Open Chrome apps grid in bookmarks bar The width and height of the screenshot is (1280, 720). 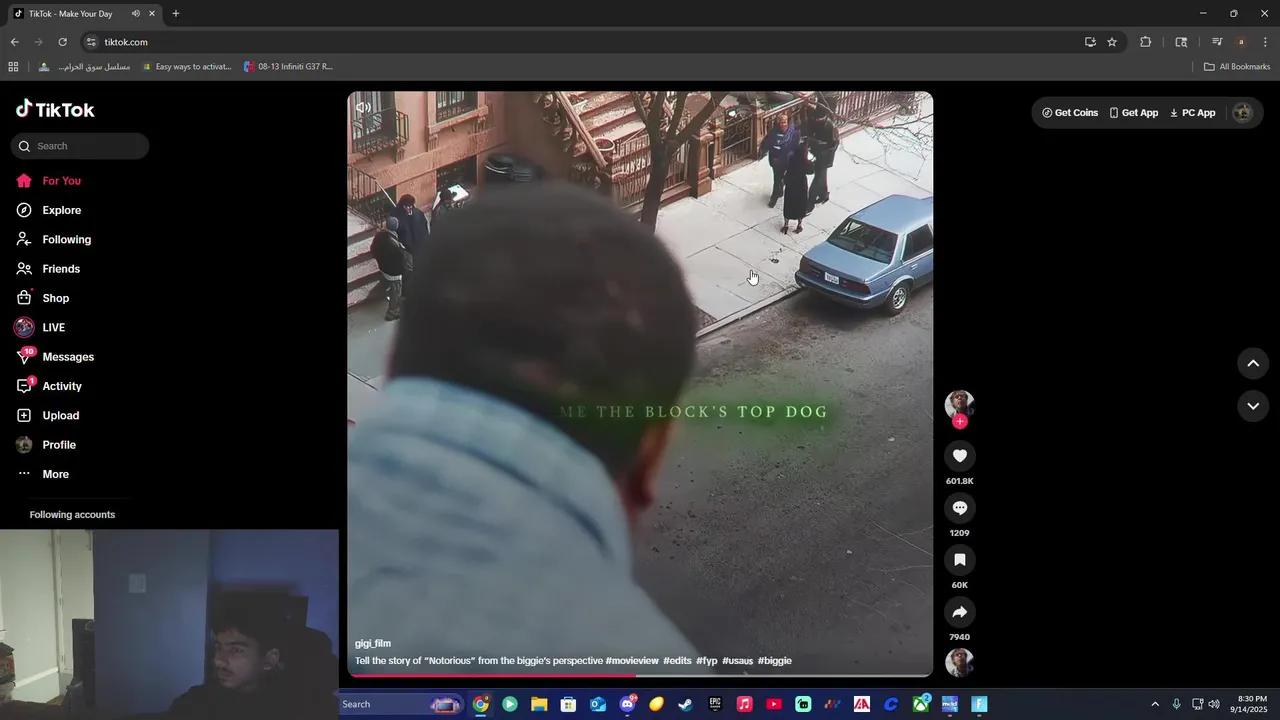tap(13, 67)
